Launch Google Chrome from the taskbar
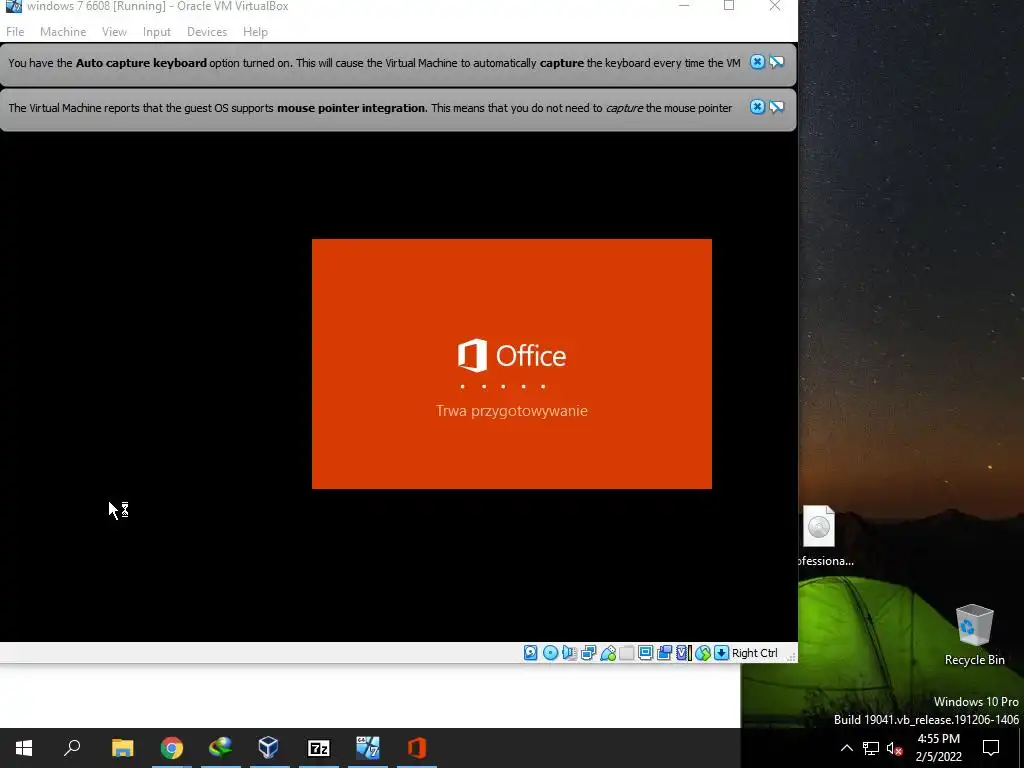Screen dimensions: 1024x768 click(x=172, y=748)
